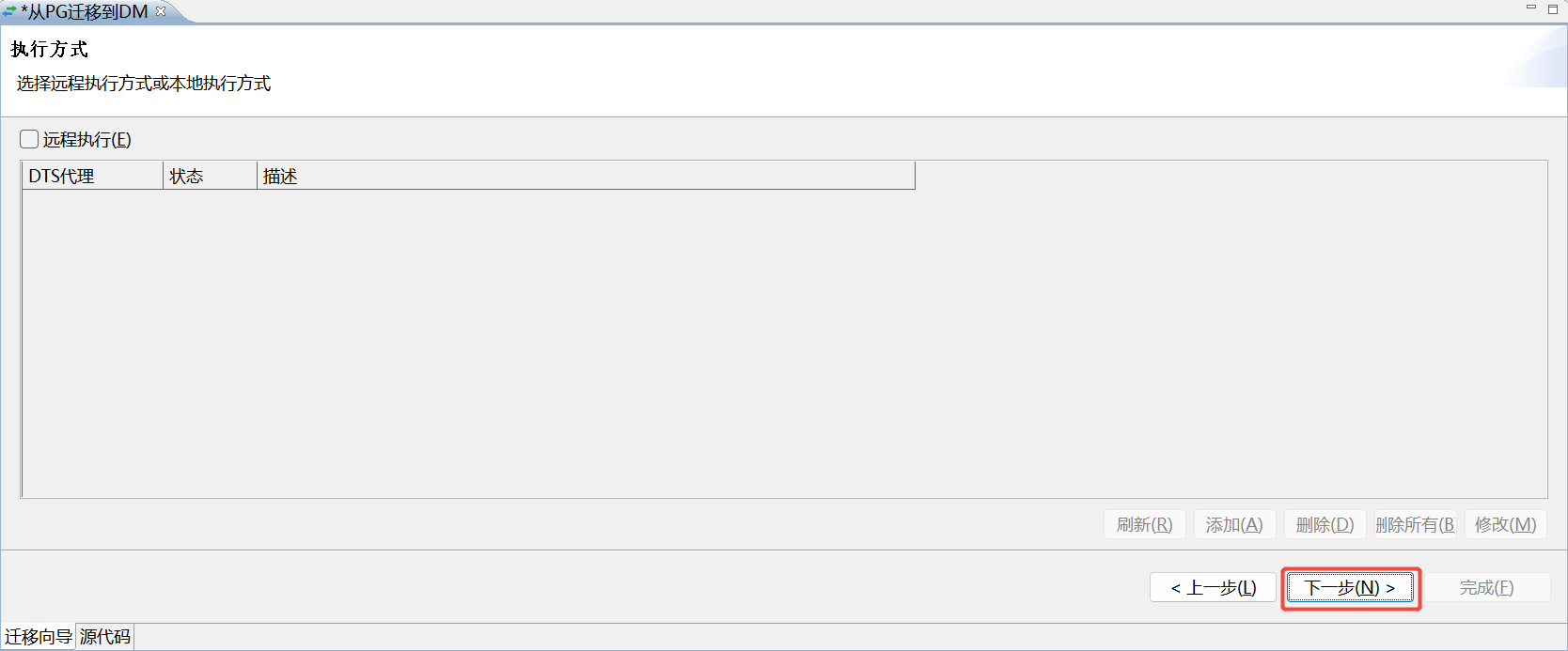Click the 刷新(R) button
Viewport: 1568px width, 651px height.
[x=1144, y=524]
